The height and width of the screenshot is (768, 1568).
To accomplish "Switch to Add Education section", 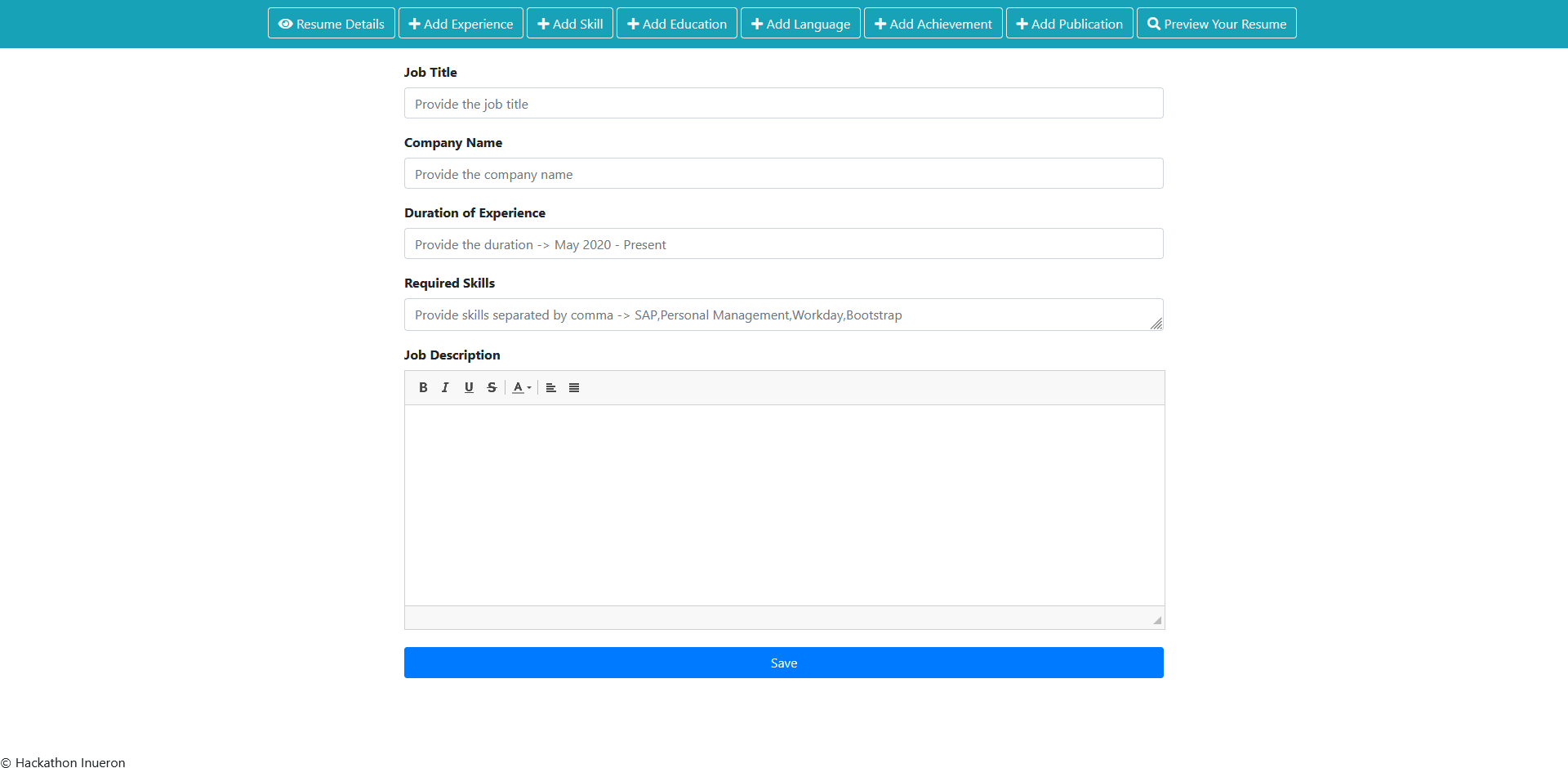I will click(677, 24).
